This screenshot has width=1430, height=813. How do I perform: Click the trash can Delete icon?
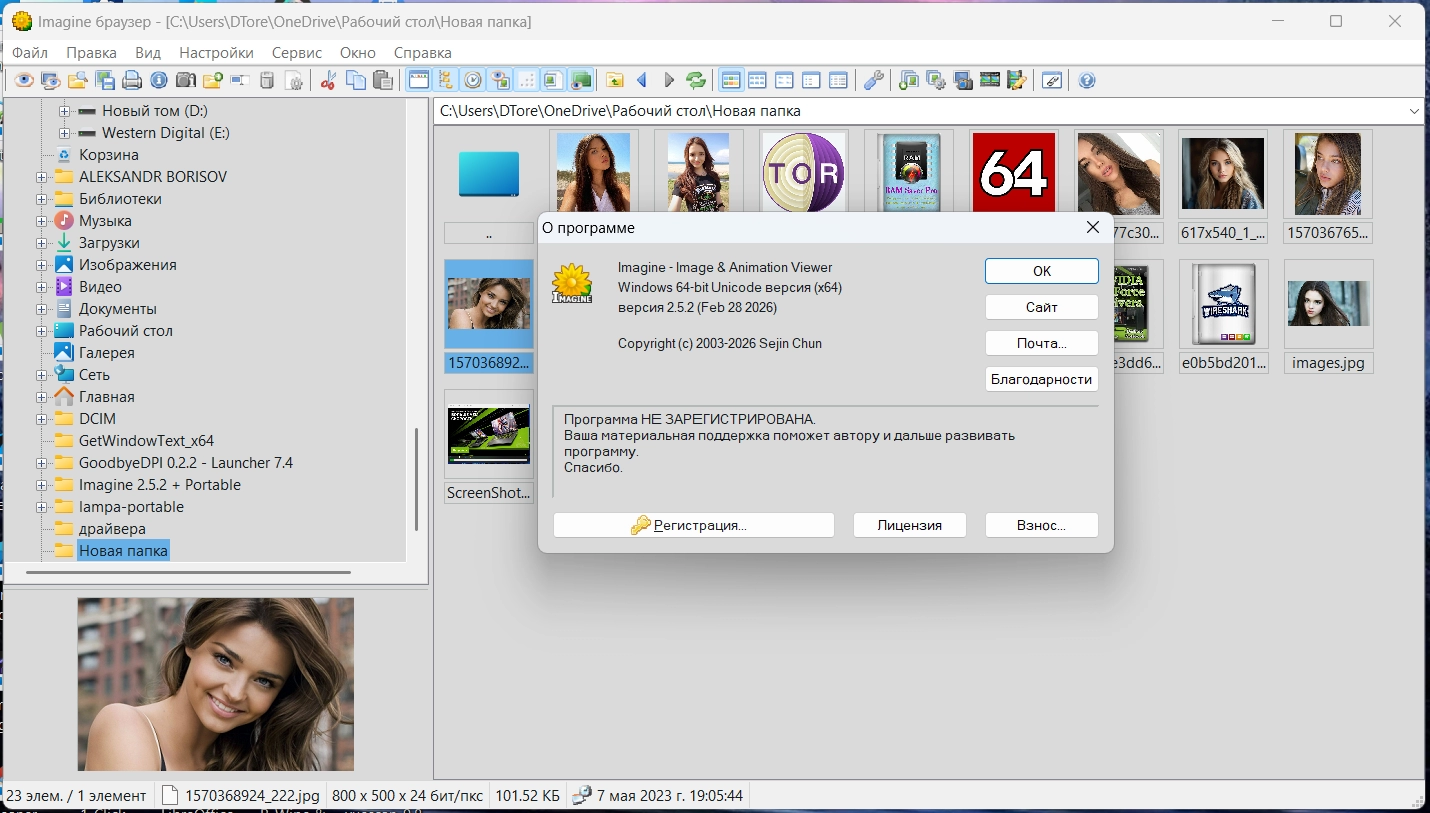(267, 81)
